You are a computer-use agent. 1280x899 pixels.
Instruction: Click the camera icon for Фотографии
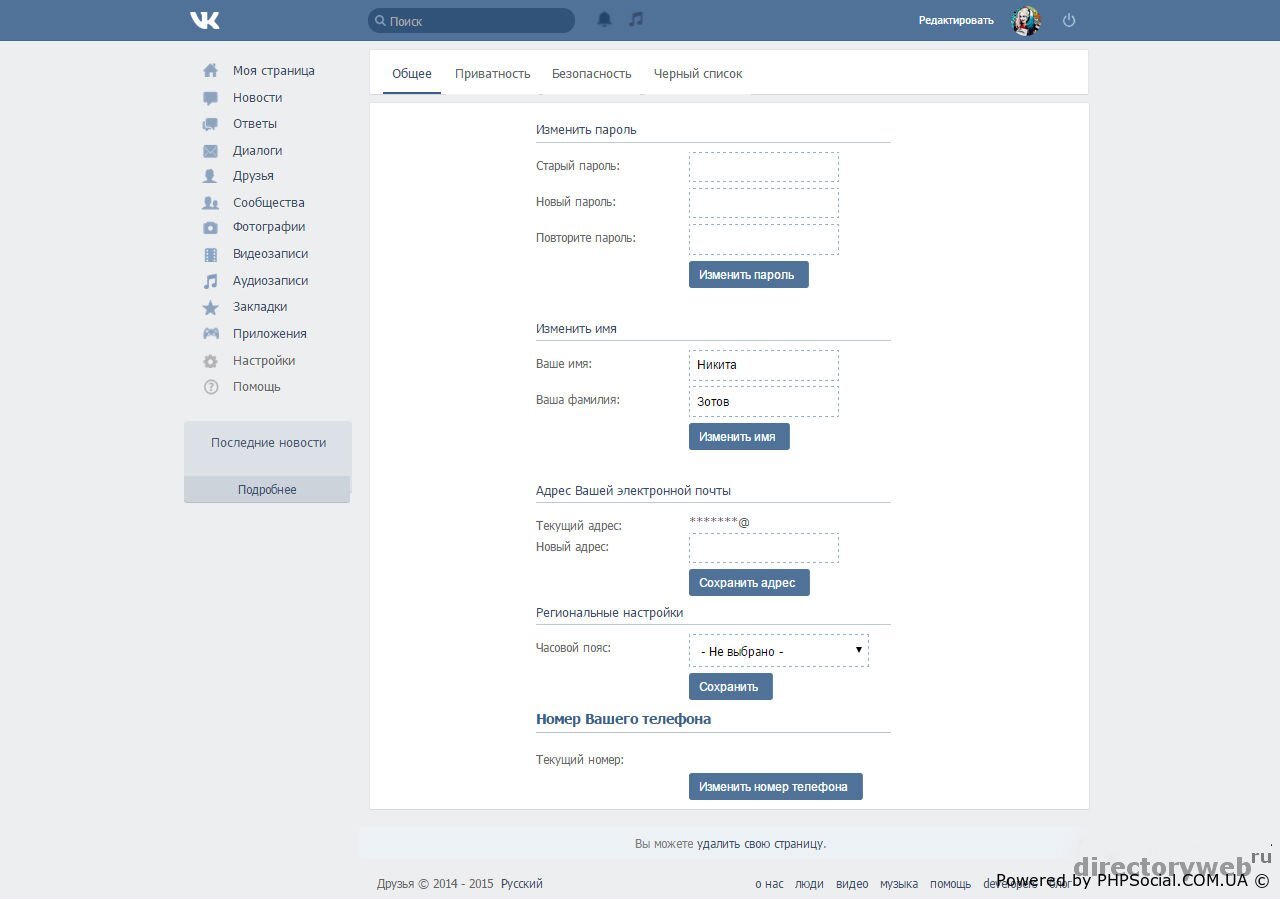210,228
